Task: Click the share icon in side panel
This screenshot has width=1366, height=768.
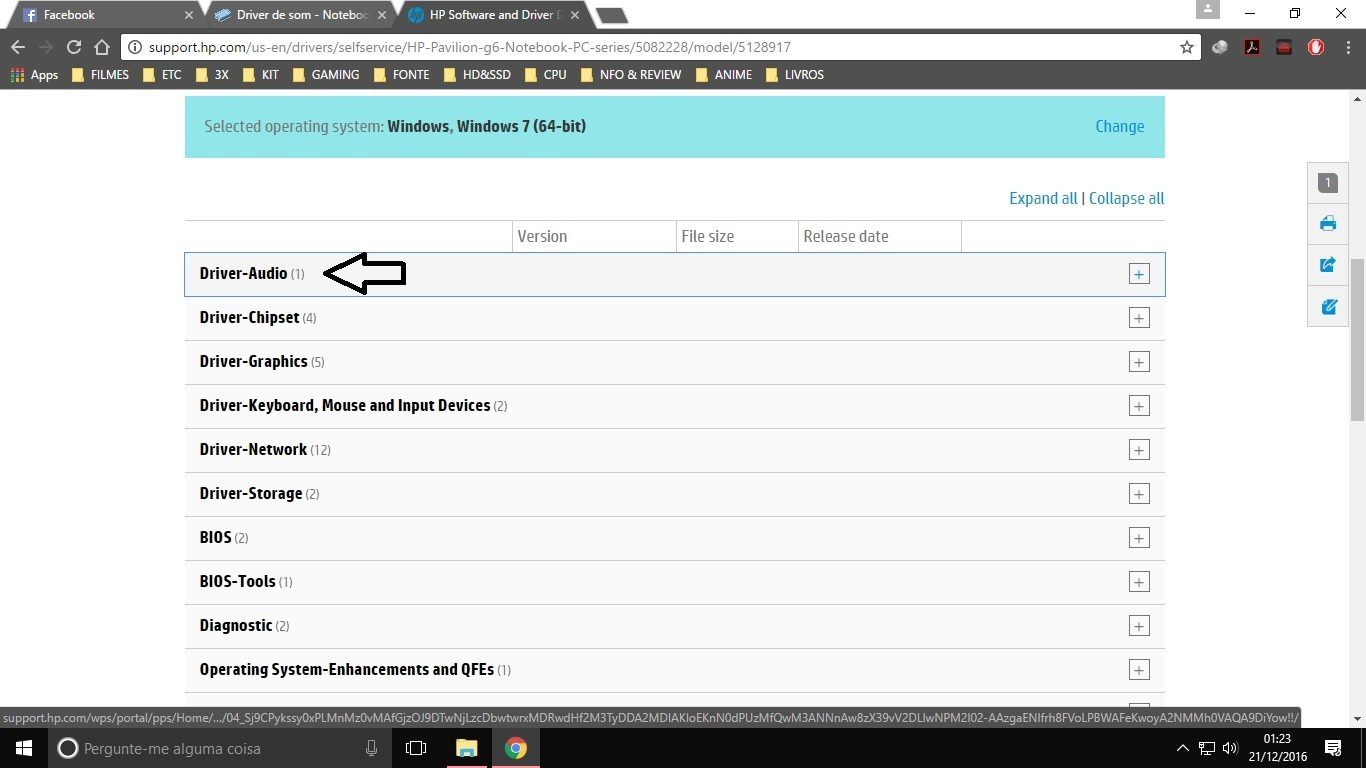Action: (x=1328, y=265)
